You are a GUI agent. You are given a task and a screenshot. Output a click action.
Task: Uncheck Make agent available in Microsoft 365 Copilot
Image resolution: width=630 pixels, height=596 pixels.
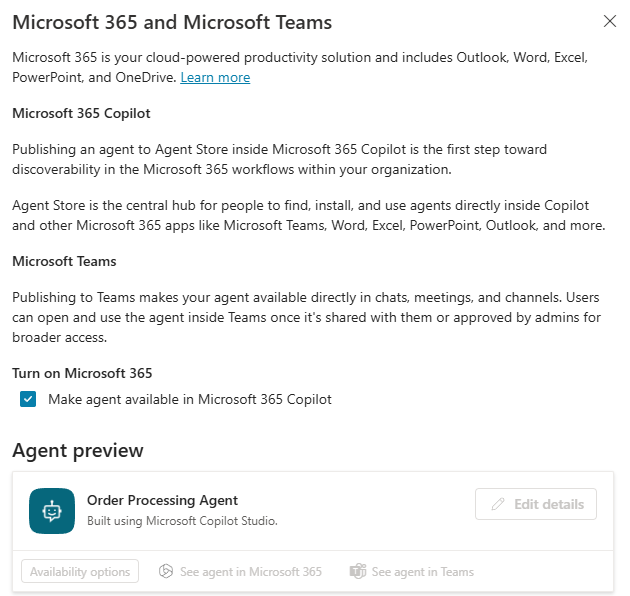[x=28, y=399]
